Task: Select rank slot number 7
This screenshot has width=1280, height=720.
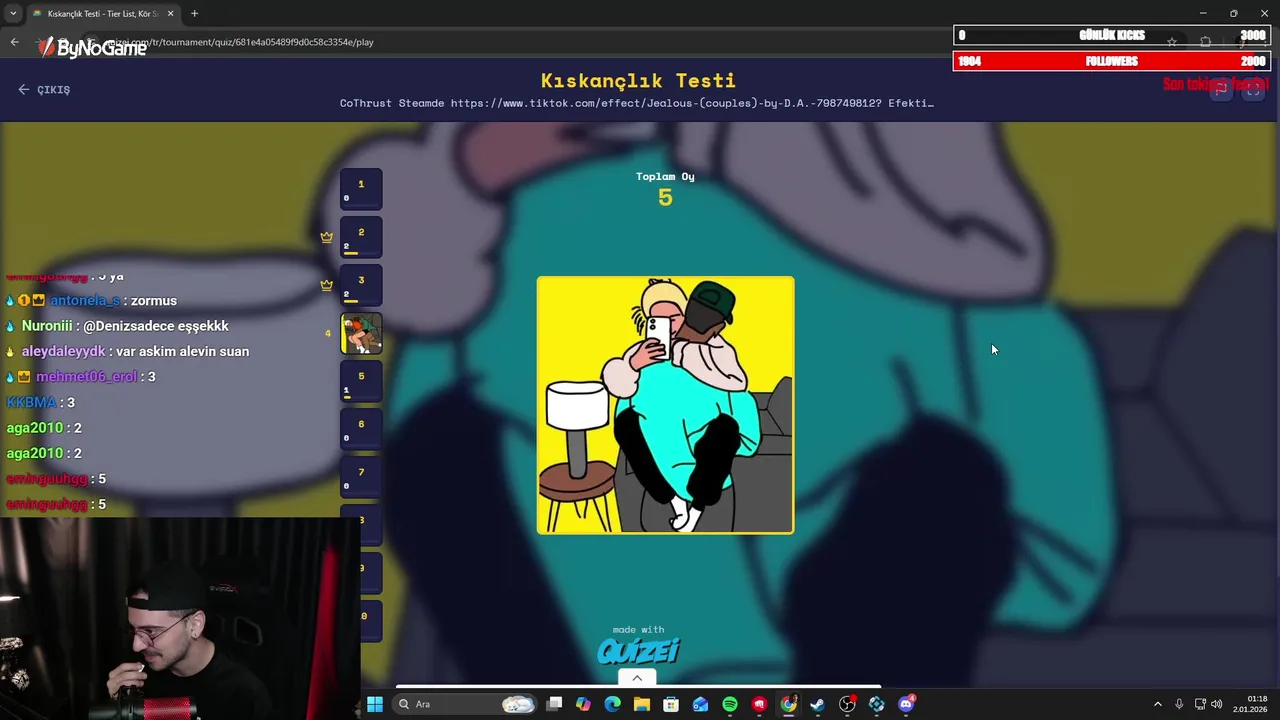Action: pos(361,478)
